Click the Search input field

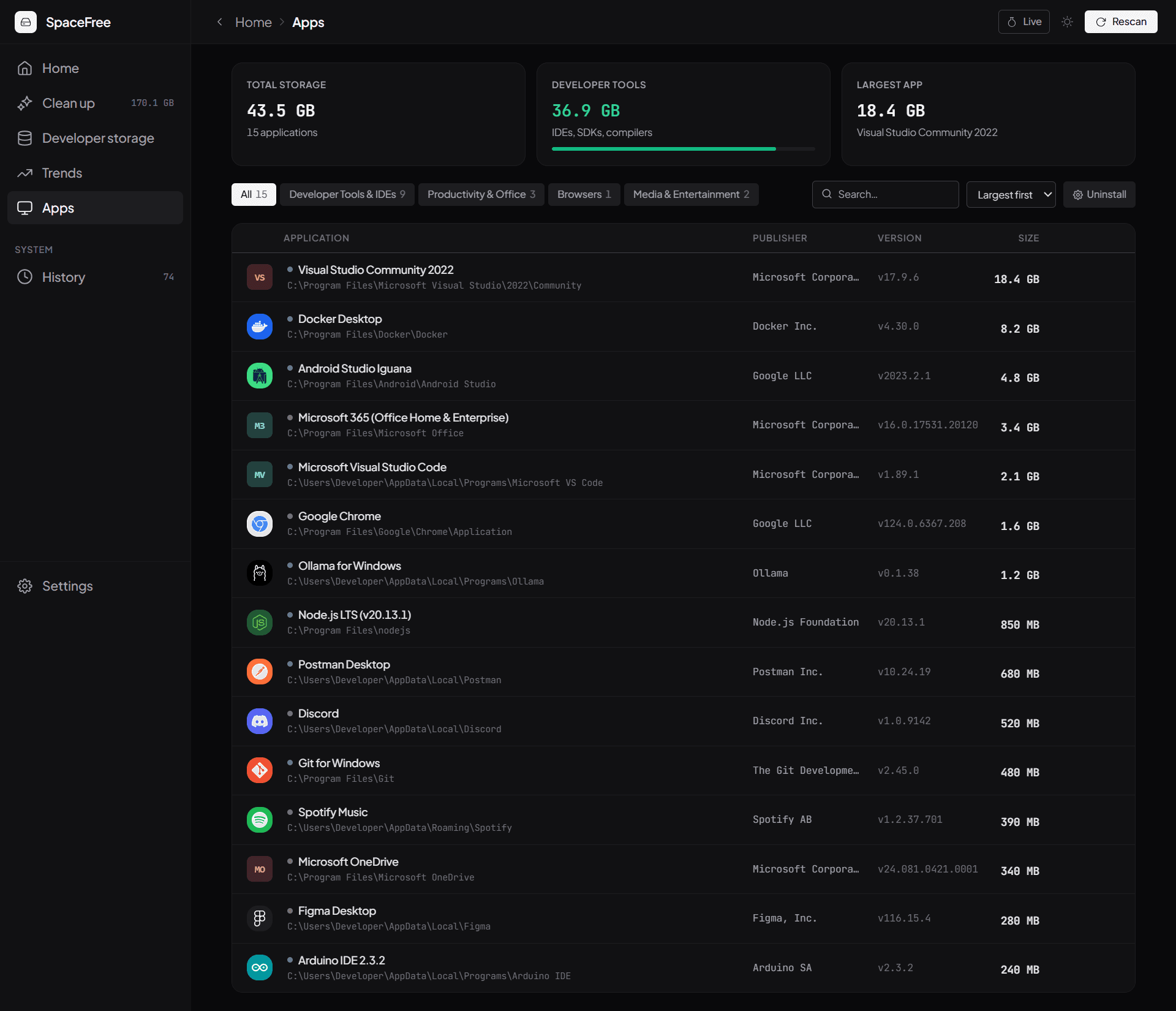click(x=885, y=194)
